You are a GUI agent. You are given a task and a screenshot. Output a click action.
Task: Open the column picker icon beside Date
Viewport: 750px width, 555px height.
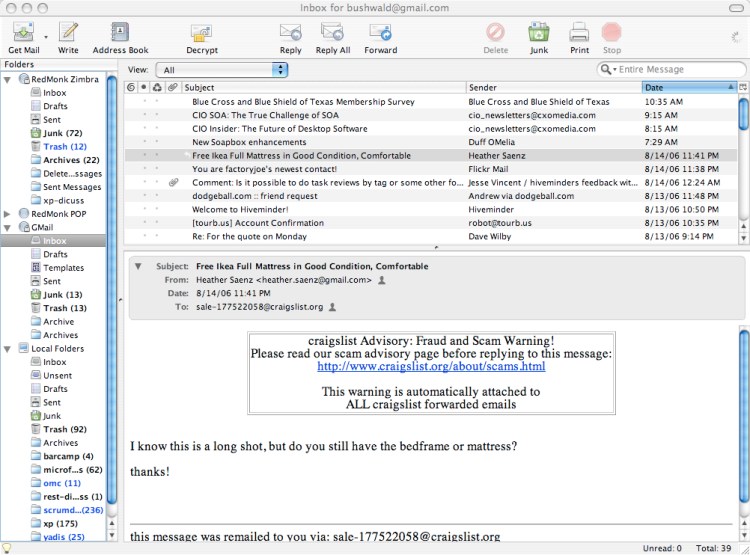(x=743, y=87)
